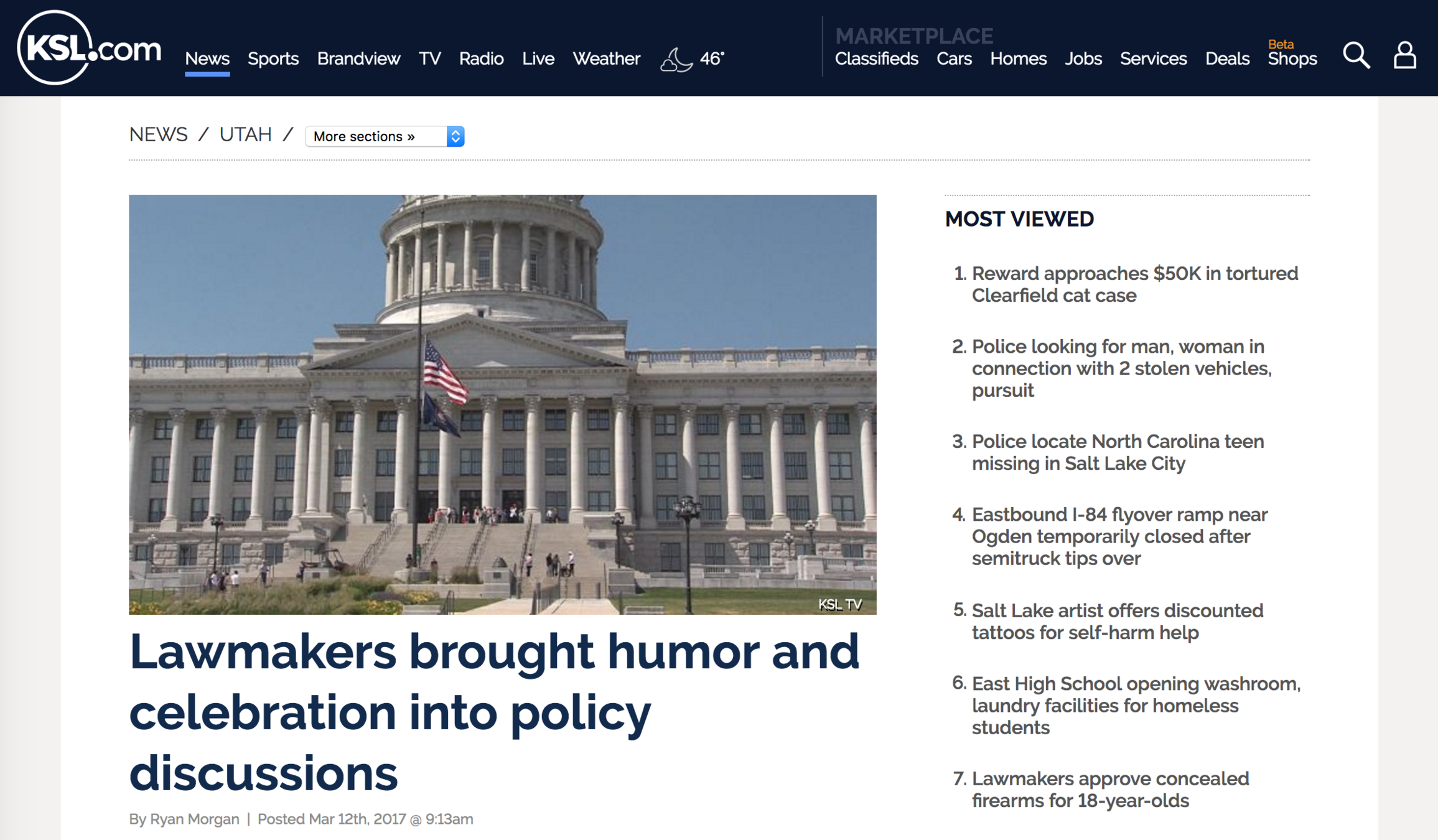Click the More sections stepper arrows
Screen dimensions: 1438x840
click(x=455, y=136)
